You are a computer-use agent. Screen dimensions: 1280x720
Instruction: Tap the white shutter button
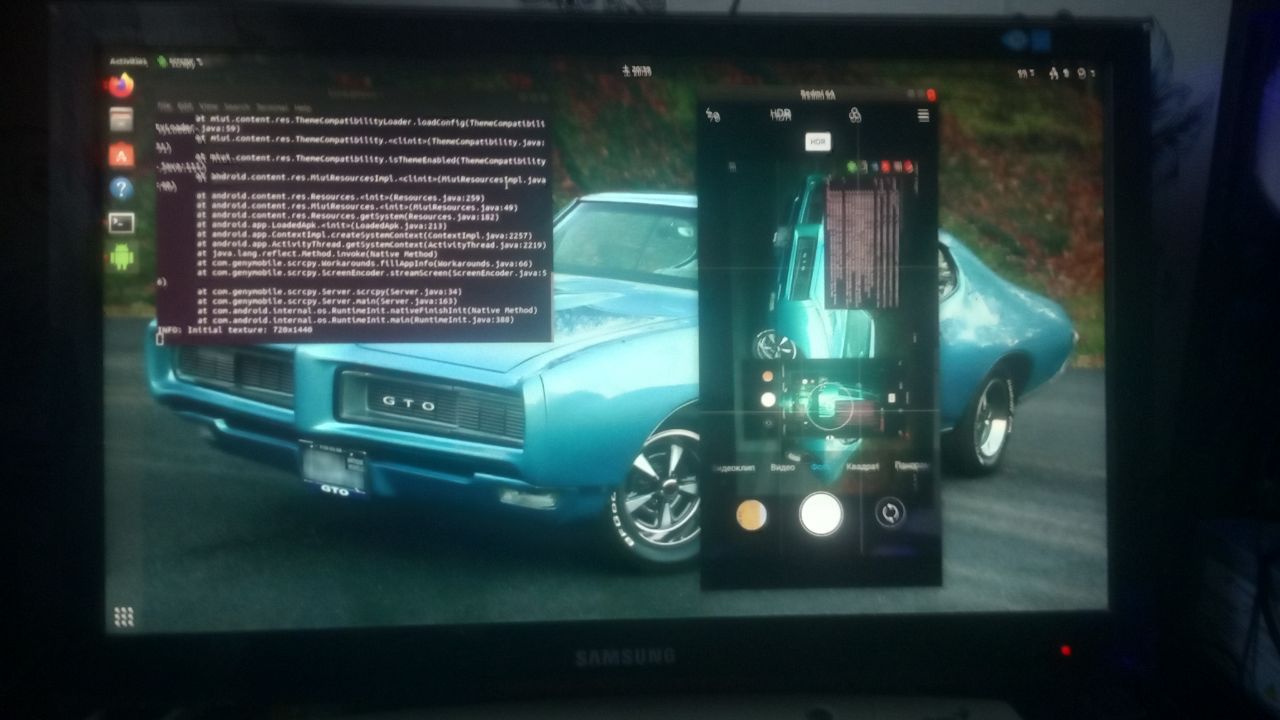tap(821, 513)
